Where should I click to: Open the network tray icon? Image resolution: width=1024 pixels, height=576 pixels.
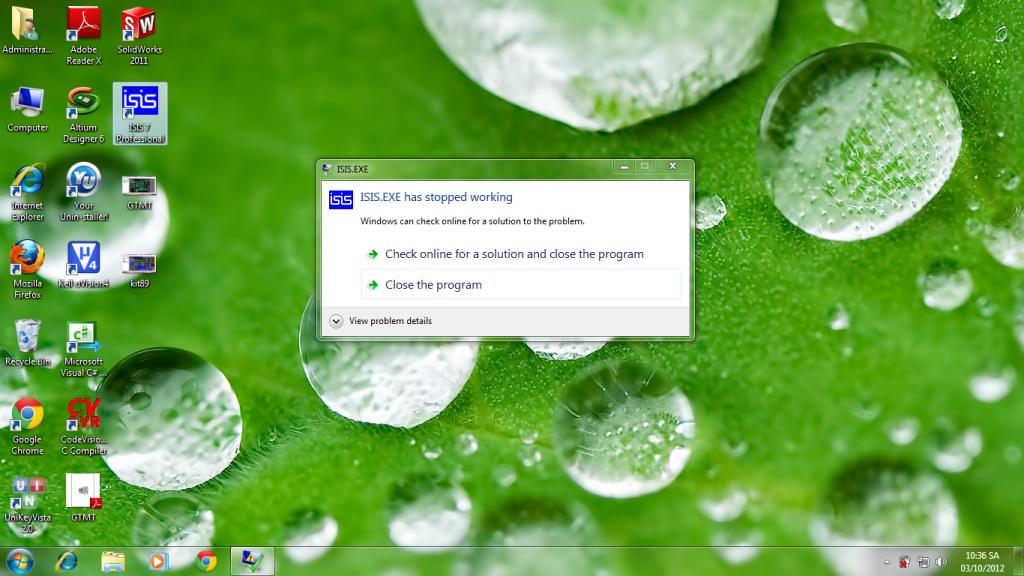click(x=923, y=562)
